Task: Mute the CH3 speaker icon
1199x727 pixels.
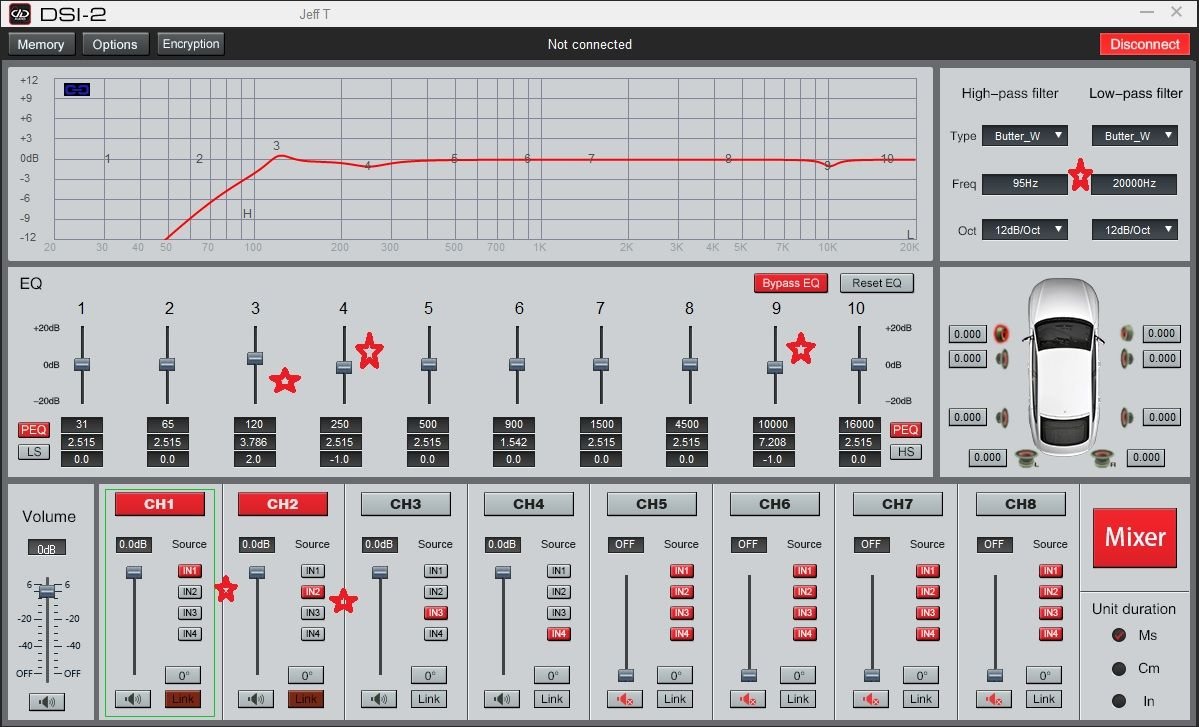Action: coord(379,699)
